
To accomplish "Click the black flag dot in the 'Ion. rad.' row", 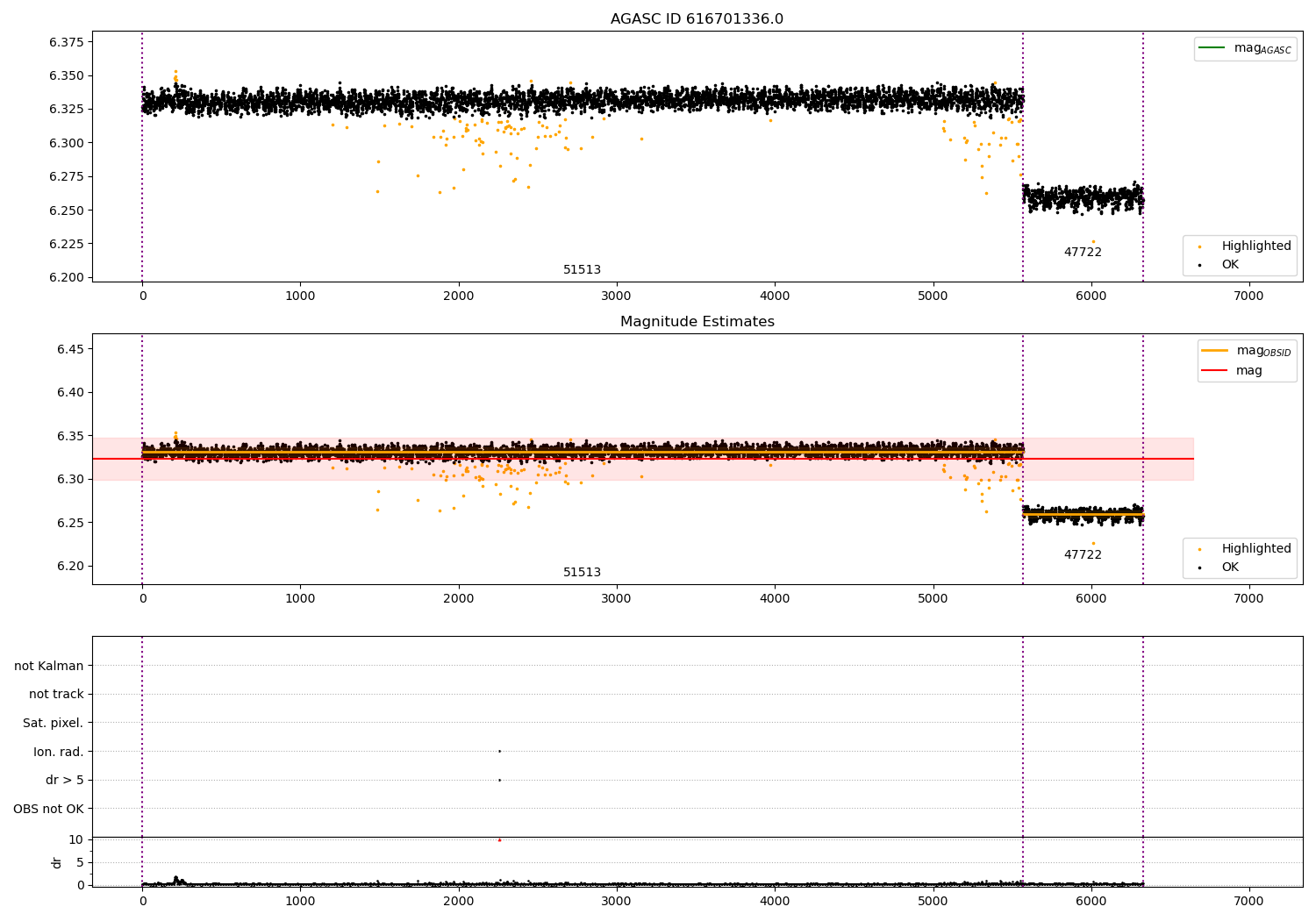I will click(x=499, y=751).
